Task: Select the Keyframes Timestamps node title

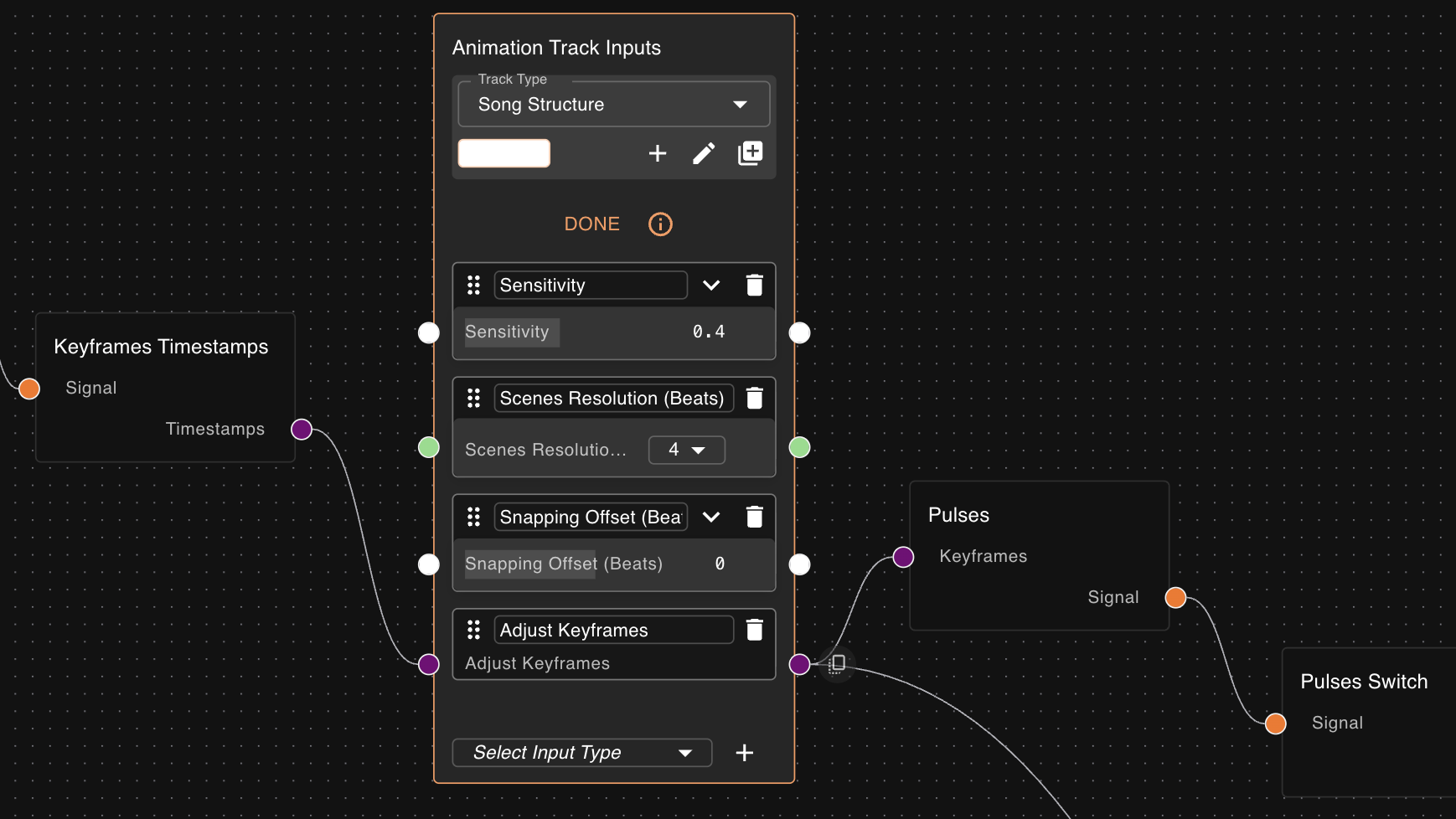Action: [x=161, y=347]
